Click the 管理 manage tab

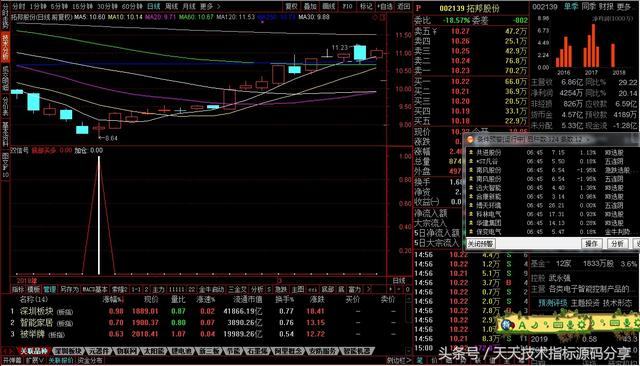click(x=49, y=289)
